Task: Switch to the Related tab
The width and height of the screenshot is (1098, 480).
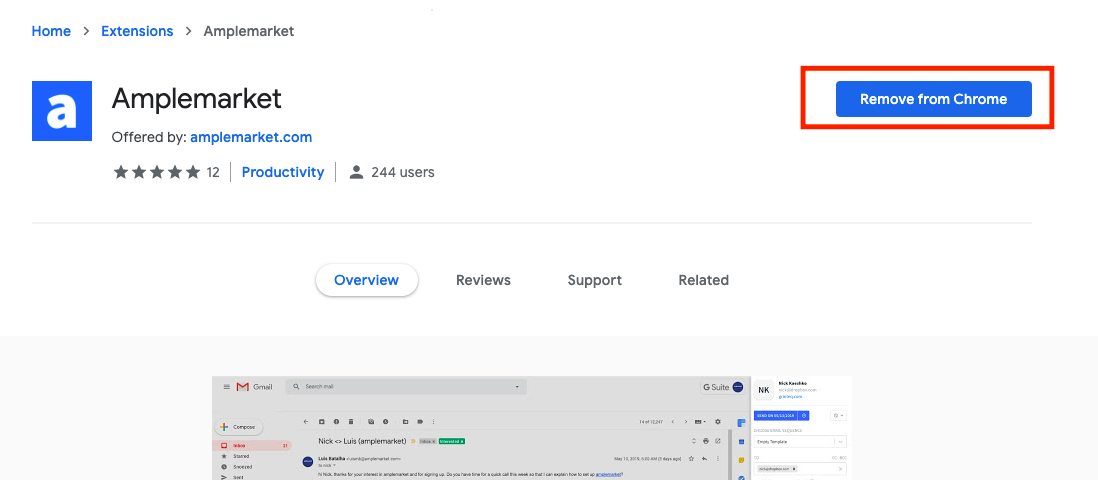Action: (x=704, y=280)
